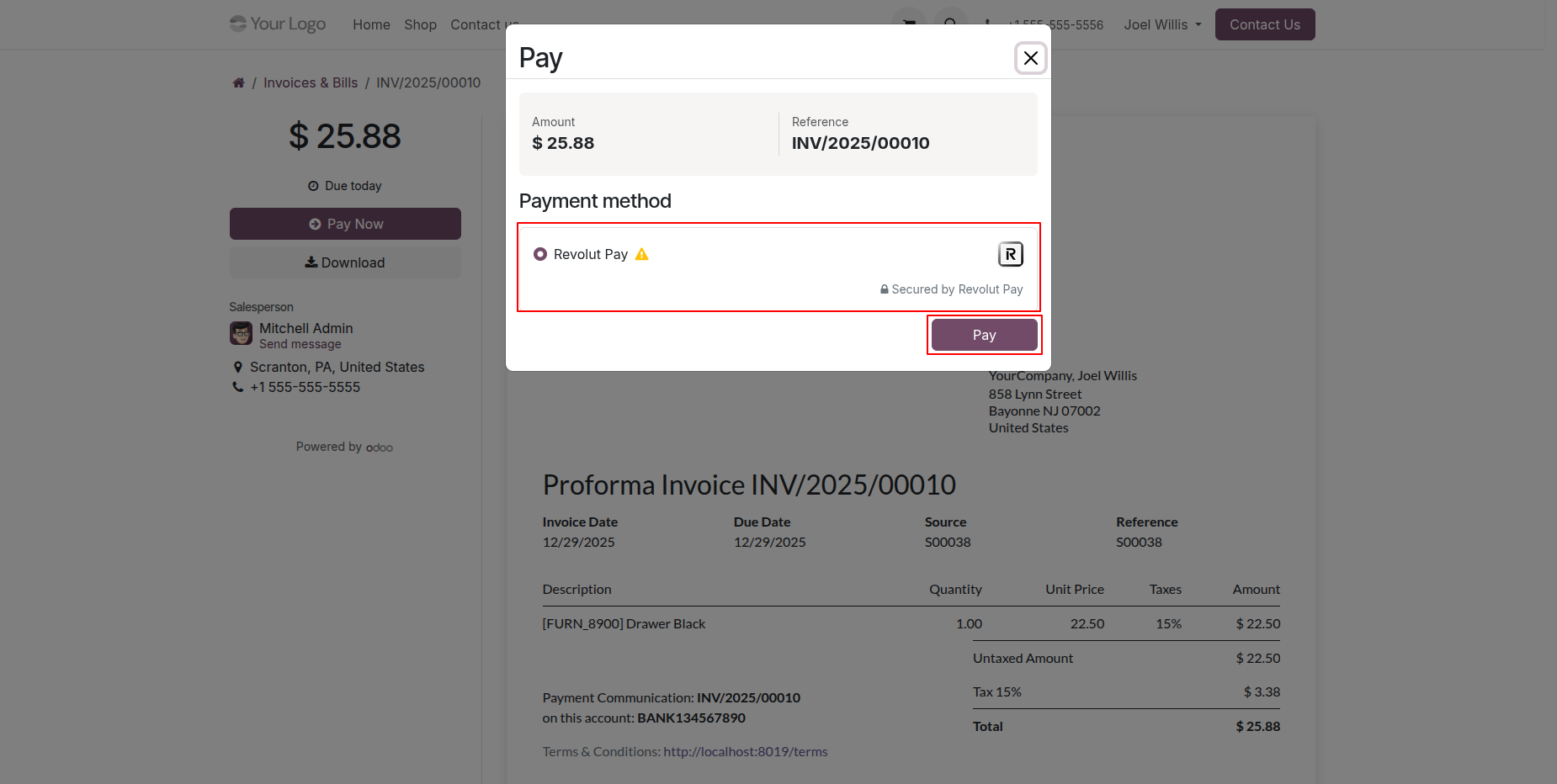Click the Pay Now button
This screenshot has width=1557, height=784.
tap(345, 224)
